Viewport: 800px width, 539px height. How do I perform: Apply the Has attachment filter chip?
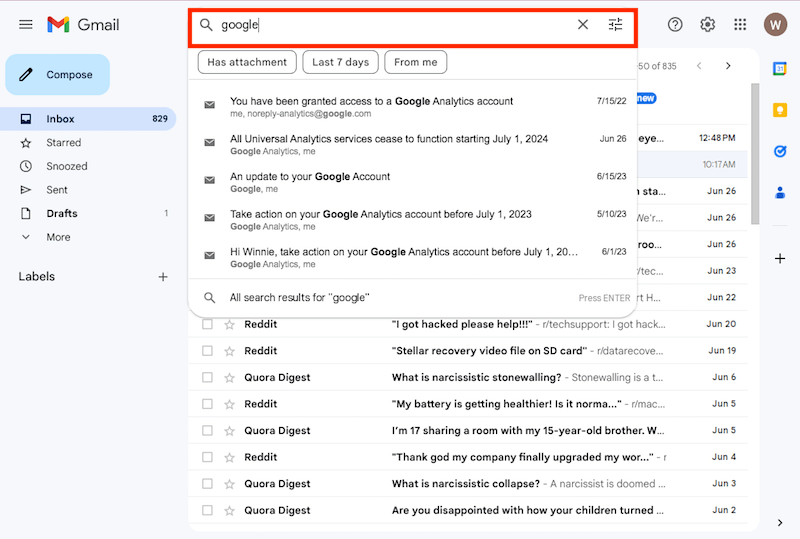247,62
